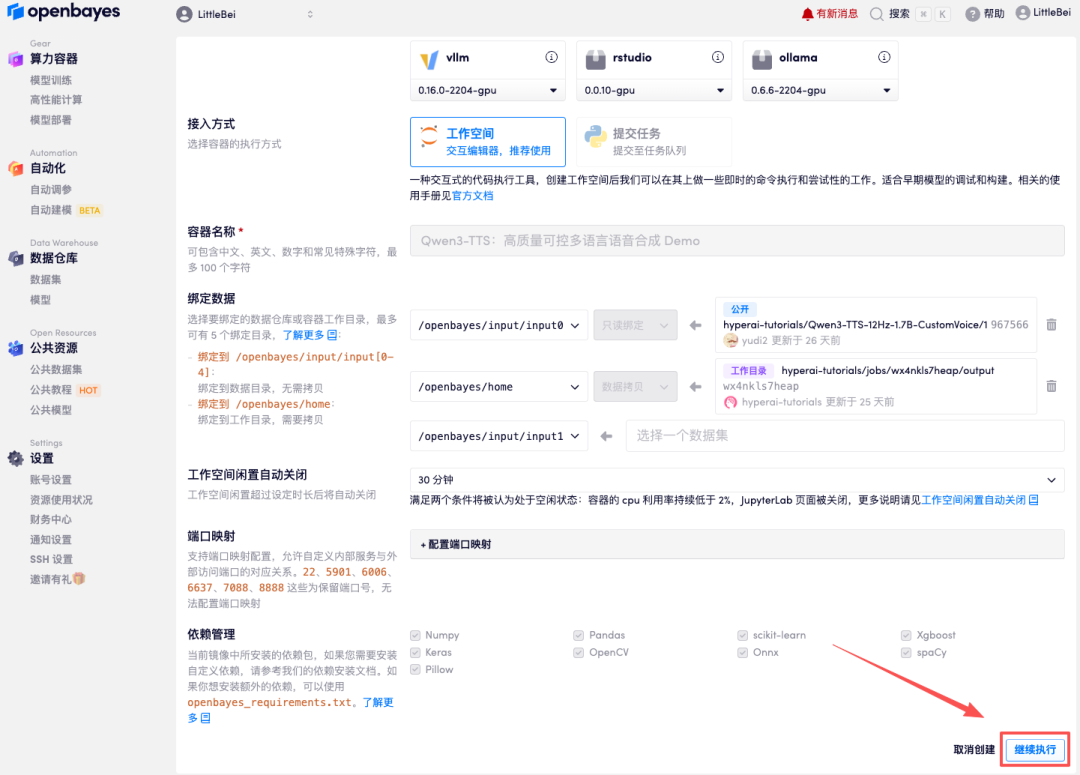This screenshot has width=1080, height=775.
Task: Open rstudio version dropdown 0.0.10-gpu
Action: [x=654, y=90]
